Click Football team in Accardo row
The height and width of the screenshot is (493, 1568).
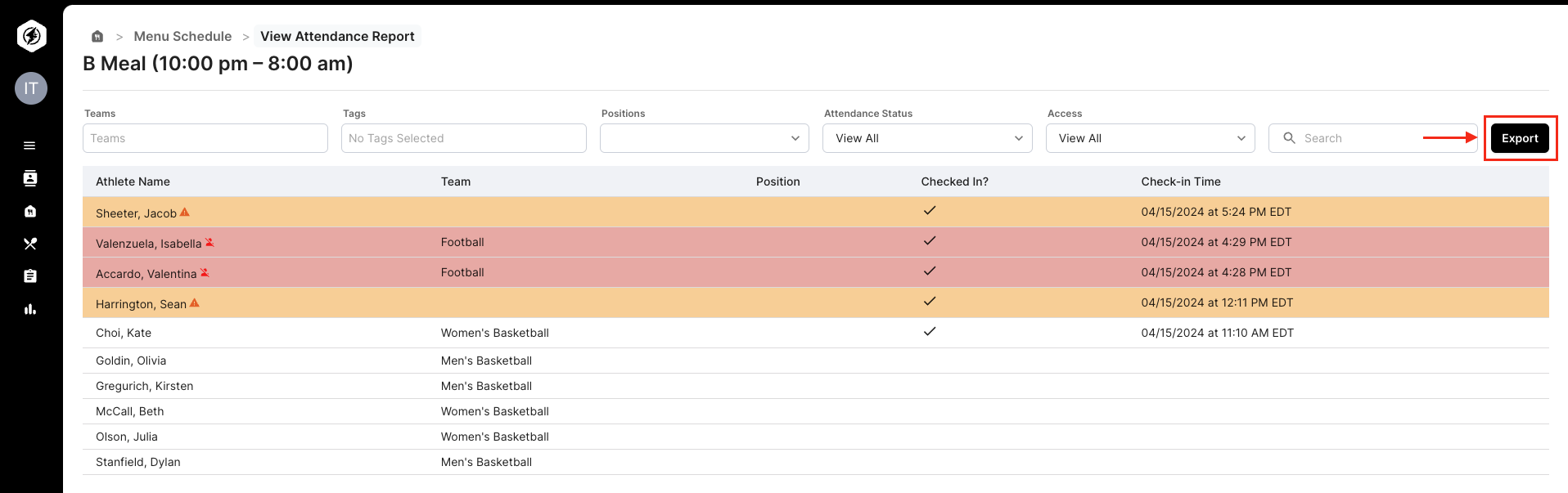462,272
